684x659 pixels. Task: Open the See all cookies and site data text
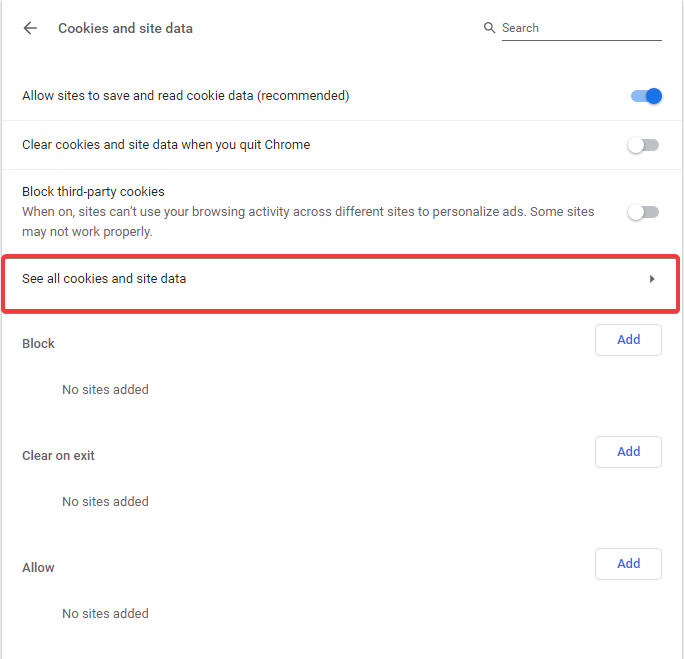point(104,279)
